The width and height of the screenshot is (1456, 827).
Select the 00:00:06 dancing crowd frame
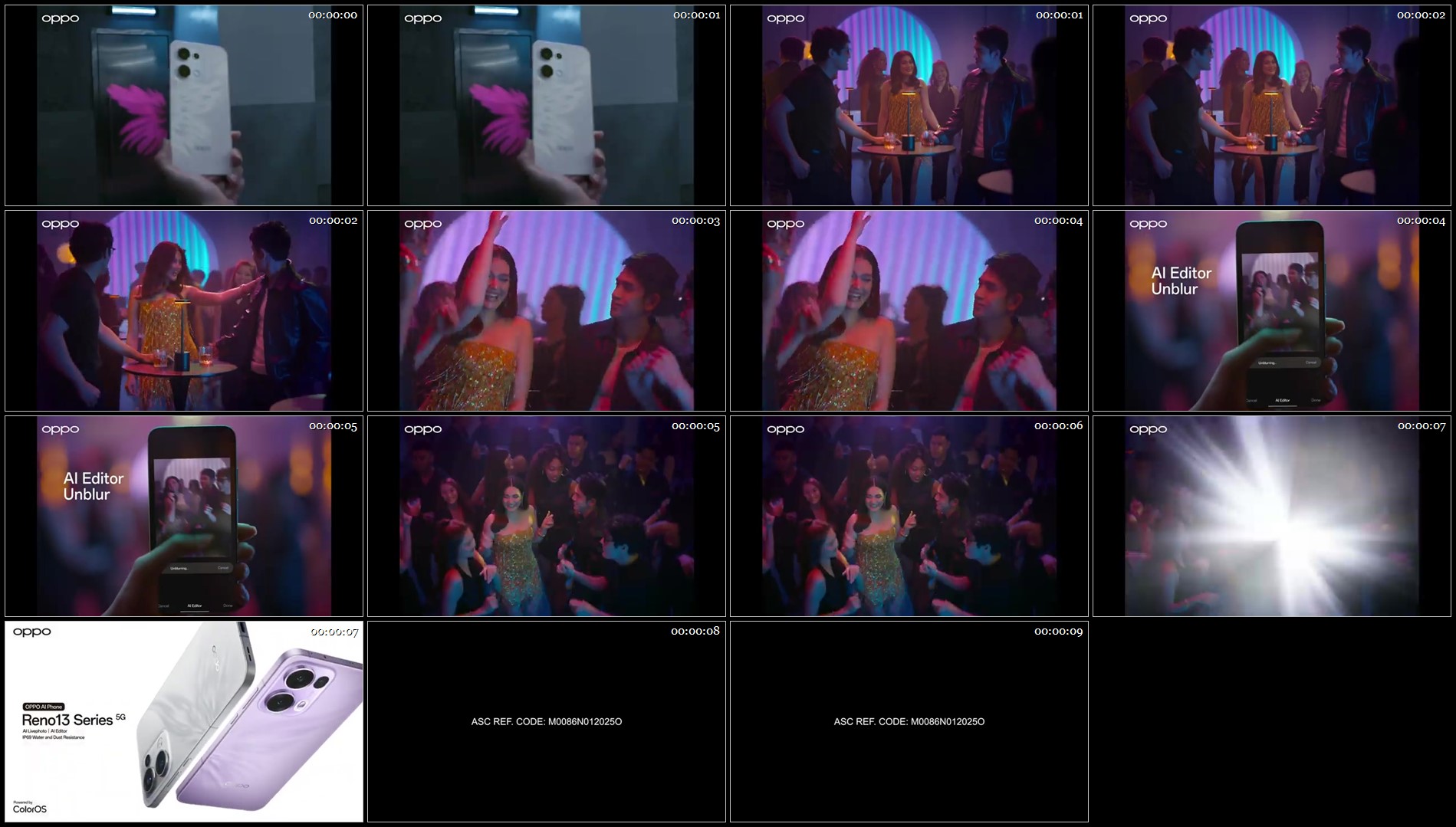909,517
